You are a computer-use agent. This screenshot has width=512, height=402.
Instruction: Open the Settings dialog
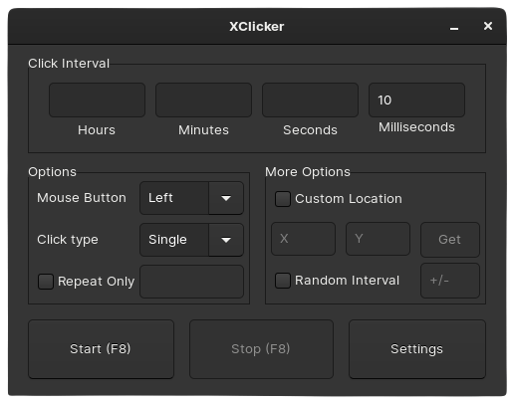(x=417, y=349)
